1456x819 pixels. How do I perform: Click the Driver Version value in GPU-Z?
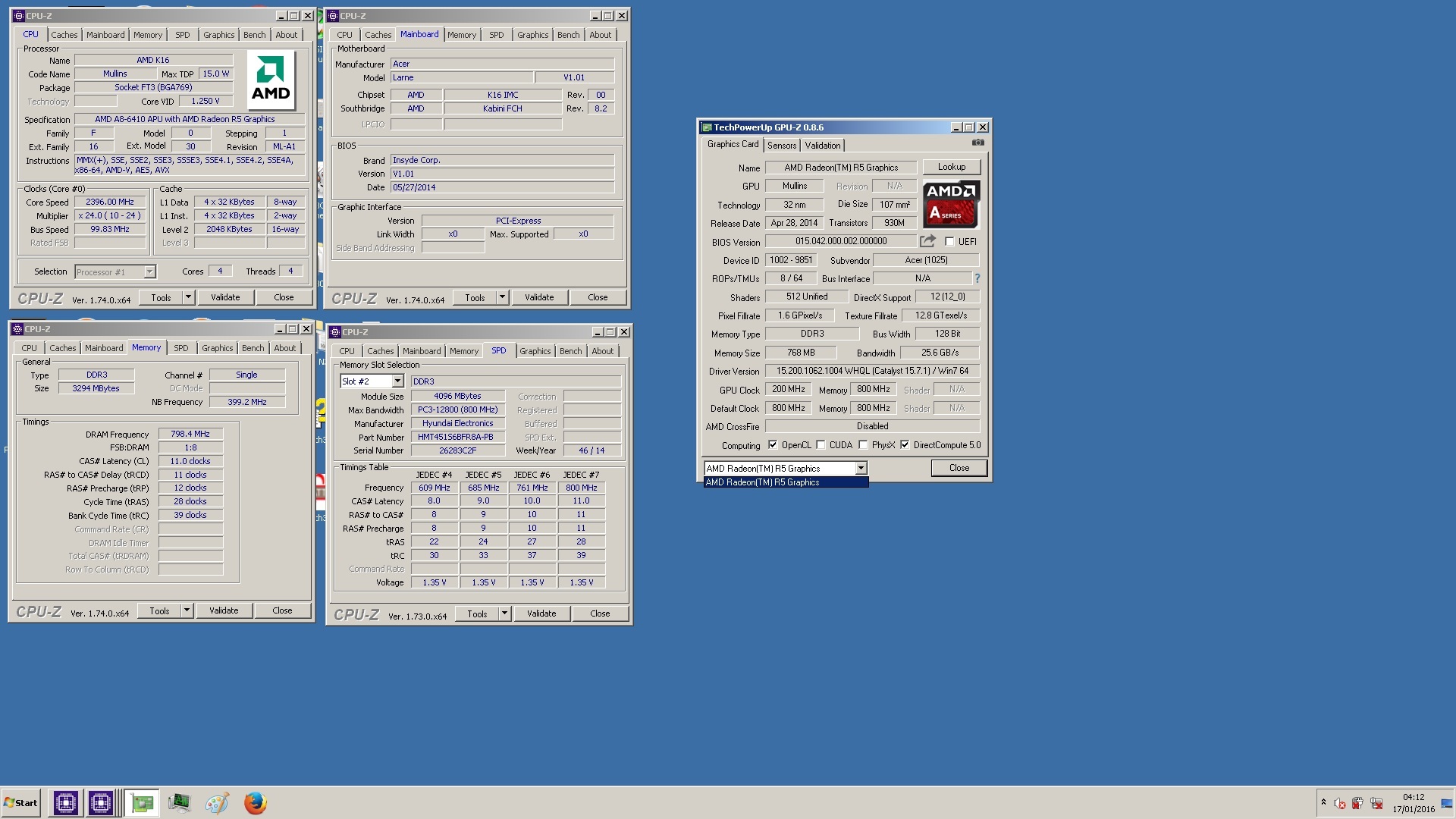(x=872, y=371)
